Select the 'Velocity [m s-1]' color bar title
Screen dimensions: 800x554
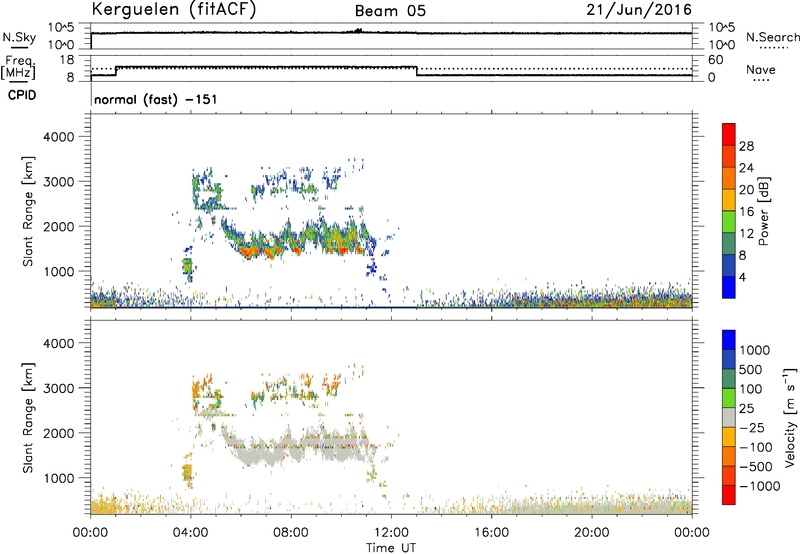click(790, 417)
